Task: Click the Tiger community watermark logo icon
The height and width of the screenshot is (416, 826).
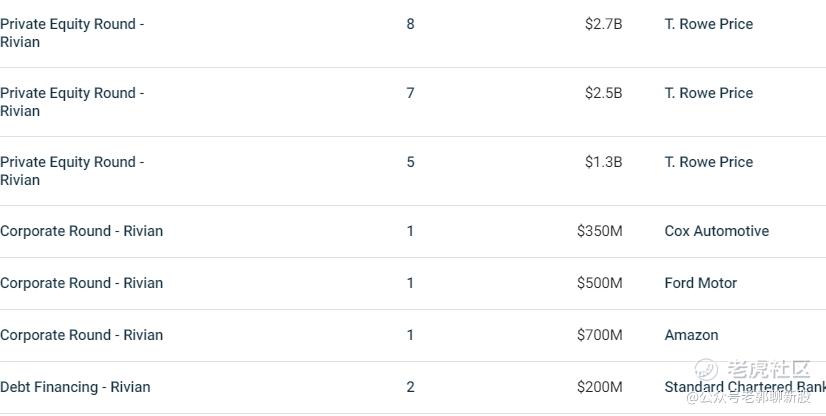Action: (x=706, y=369)
